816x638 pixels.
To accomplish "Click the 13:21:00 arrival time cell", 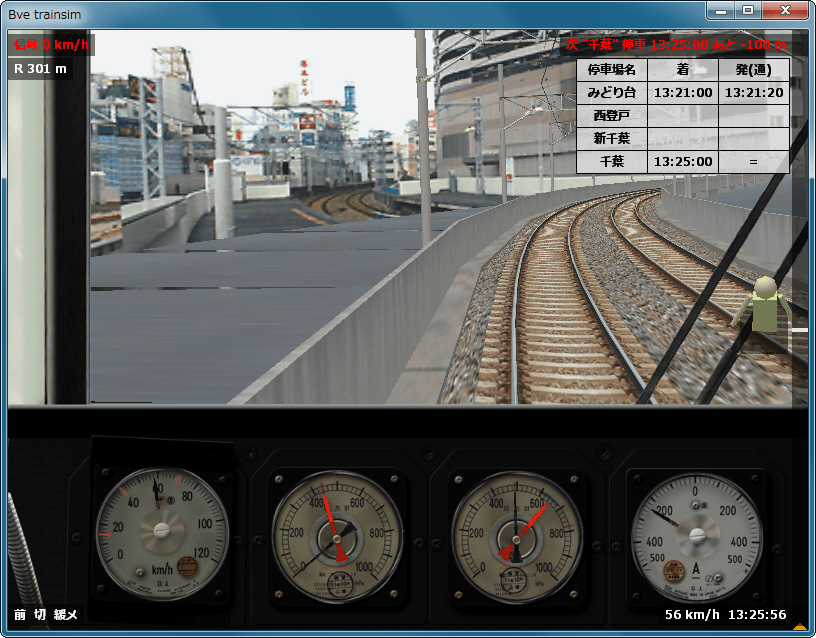I will [682, 93].
